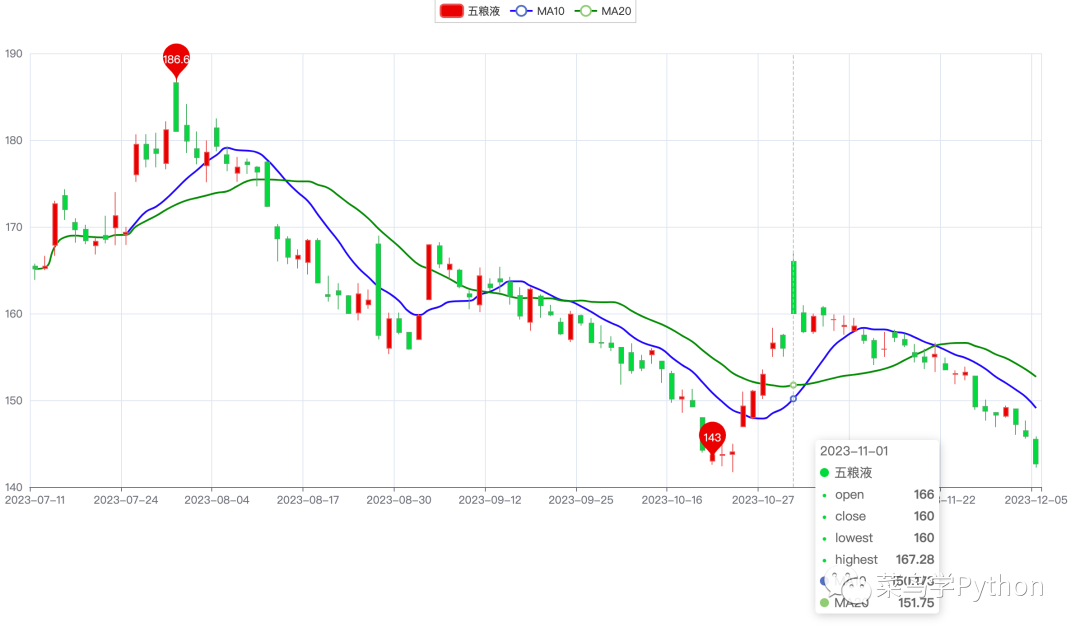Click the 五粮液 series name in the tooltip
The width and height of the screenshot is (1080, 637).
tap(853, 472)
